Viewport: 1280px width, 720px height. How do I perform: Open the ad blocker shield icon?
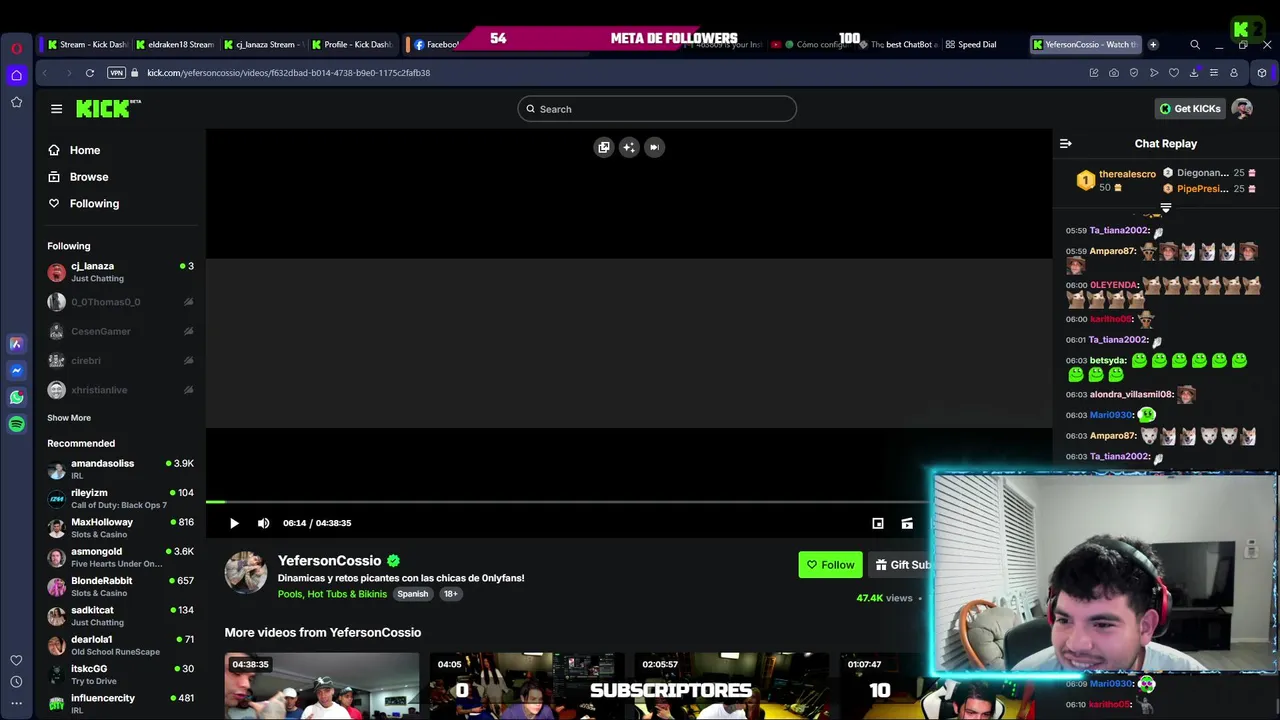1133,73
